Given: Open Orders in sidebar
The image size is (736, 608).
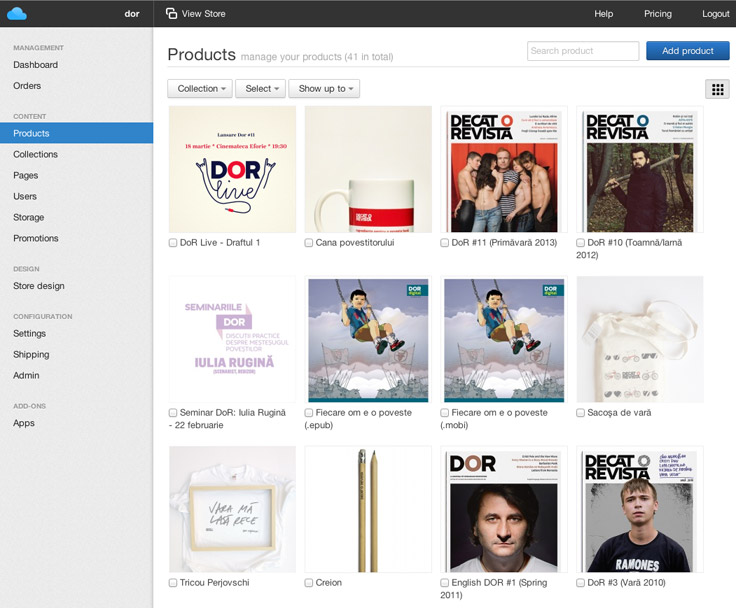Looking at the screenshot, I should (27, 86).
